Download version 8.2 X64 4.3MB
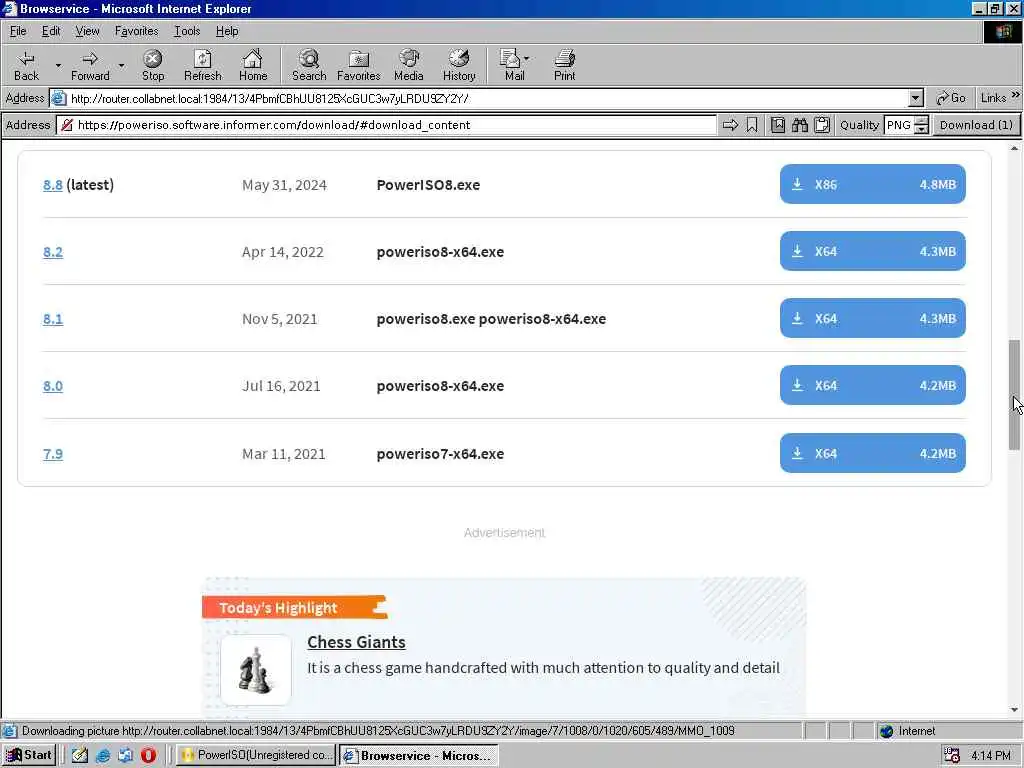1024x768 pixels. [x=872, y=251]
